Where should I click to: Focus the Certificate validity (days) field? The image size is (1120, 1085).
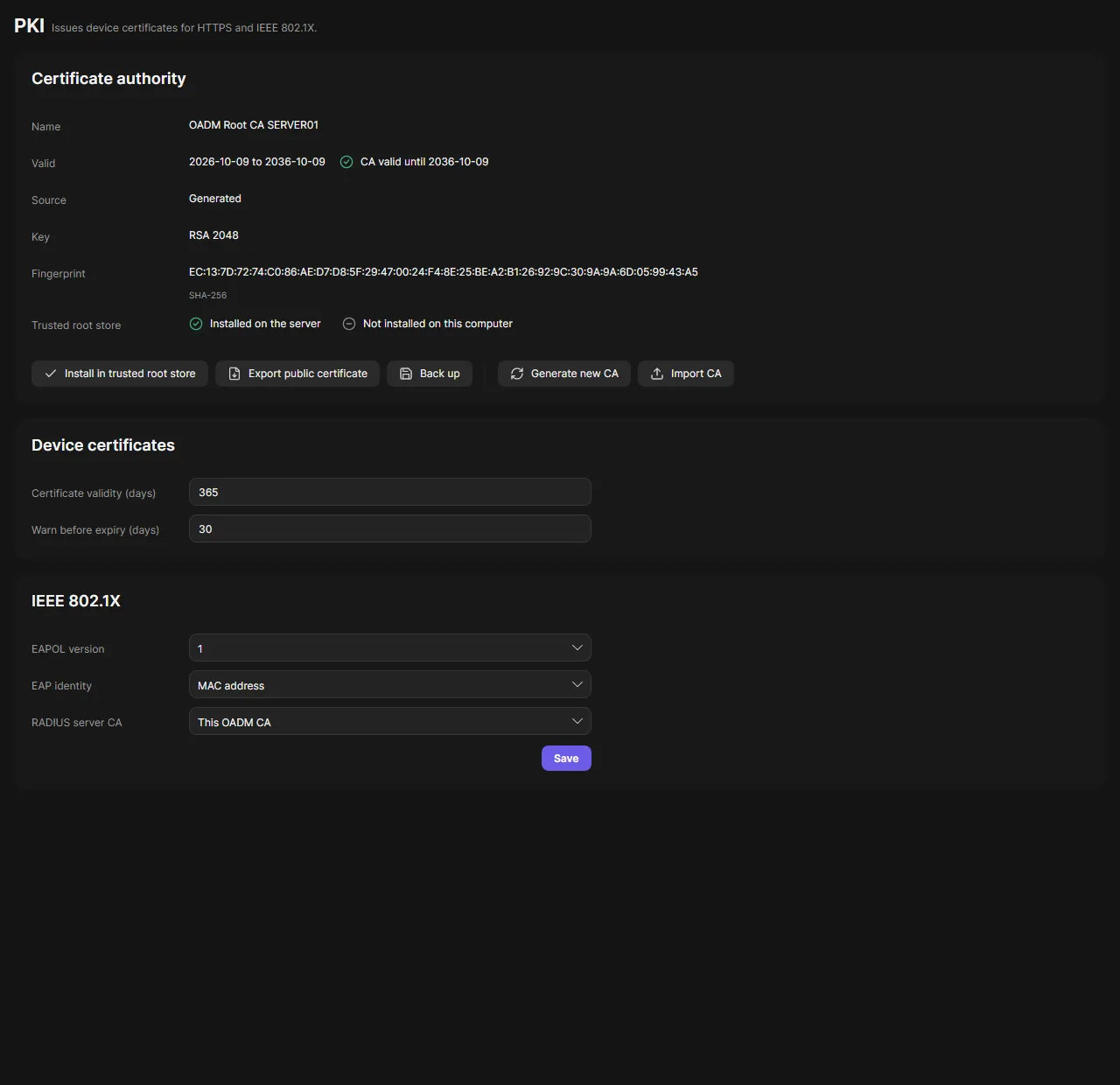(x=390, y=492)
